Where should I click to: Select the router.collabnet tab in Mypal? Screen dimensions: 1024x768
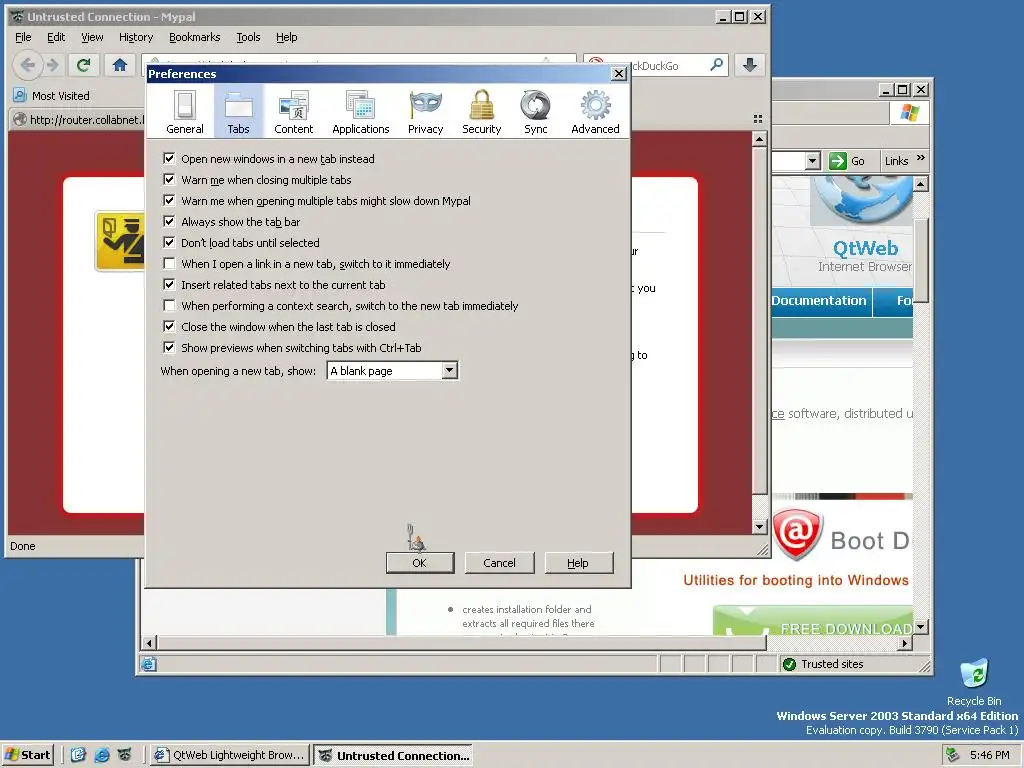coord(77,120)
